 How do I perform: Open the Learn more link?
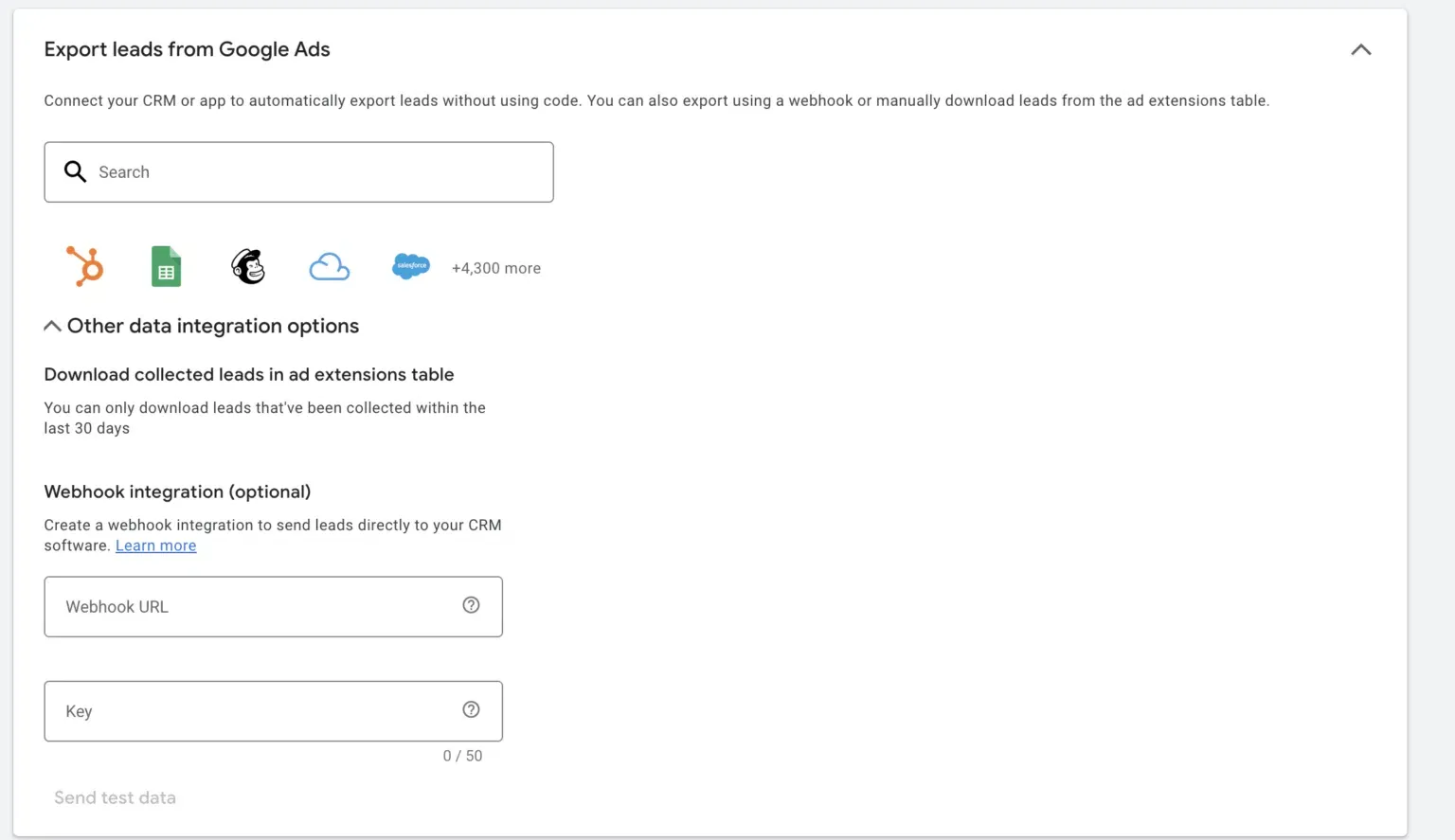156,545
